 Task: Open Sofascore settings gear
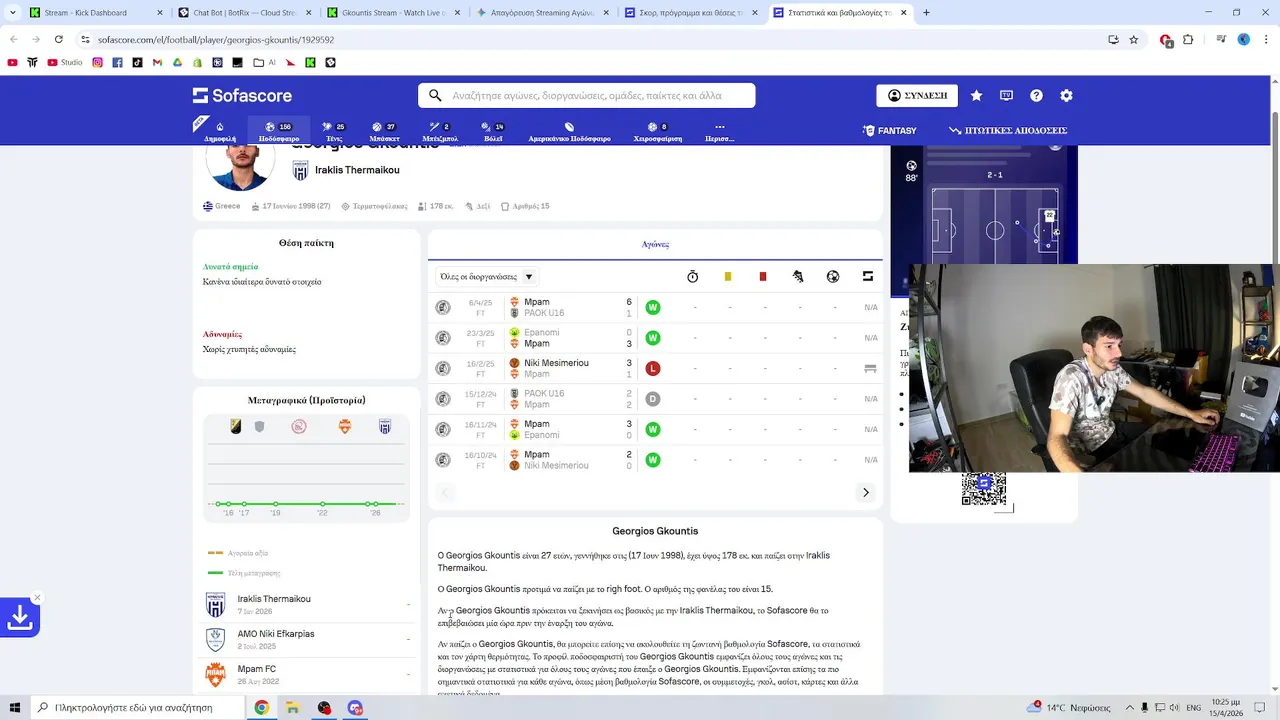point(1066,95)
